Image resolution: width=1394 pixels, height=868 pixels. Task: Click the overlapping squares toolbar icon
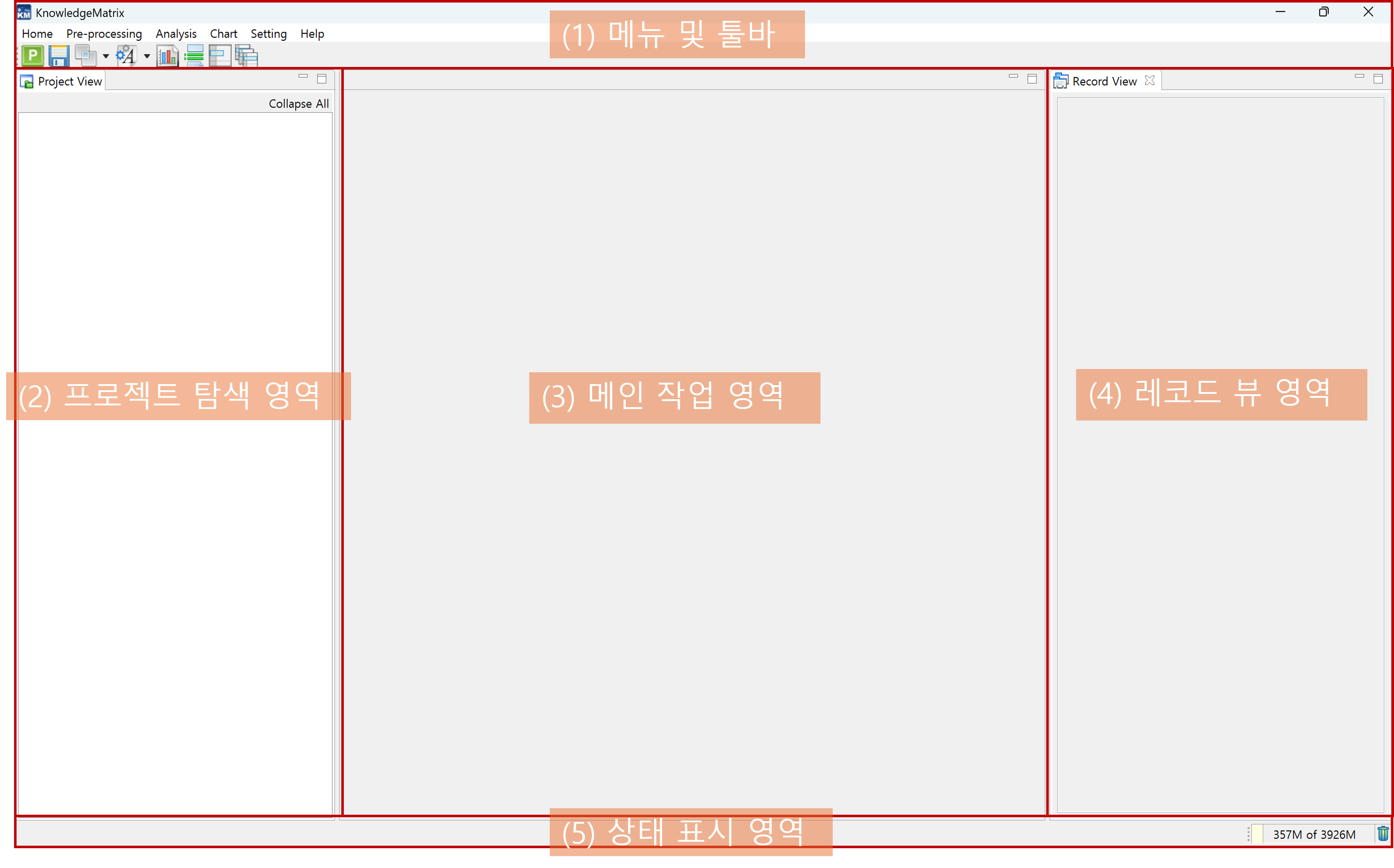pos(86,56)
